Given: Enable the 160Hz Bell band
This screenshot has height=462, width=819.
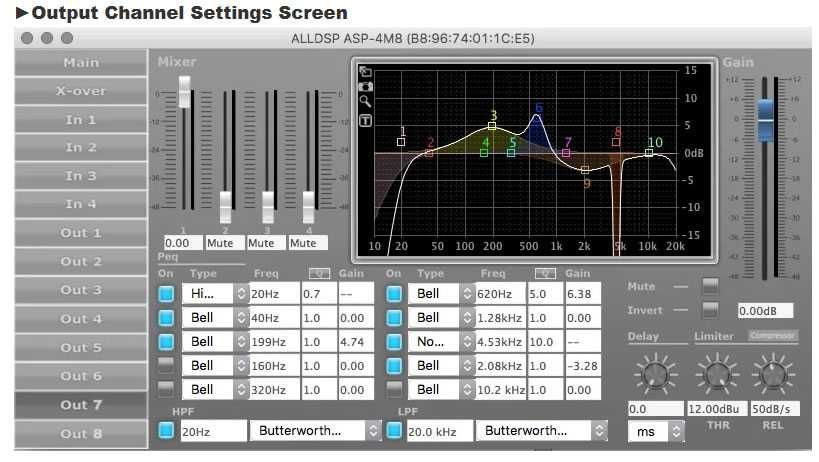Looking at the screenshot, I should pos(166,365).
